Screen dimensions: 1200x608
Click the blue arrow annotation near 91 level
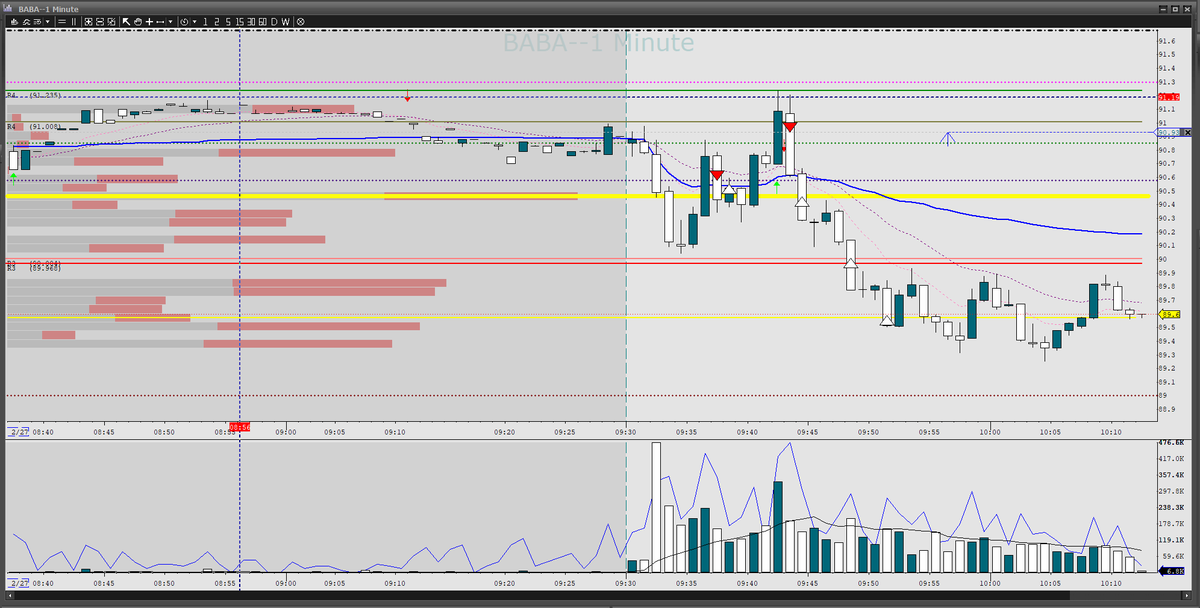point(949,138)
